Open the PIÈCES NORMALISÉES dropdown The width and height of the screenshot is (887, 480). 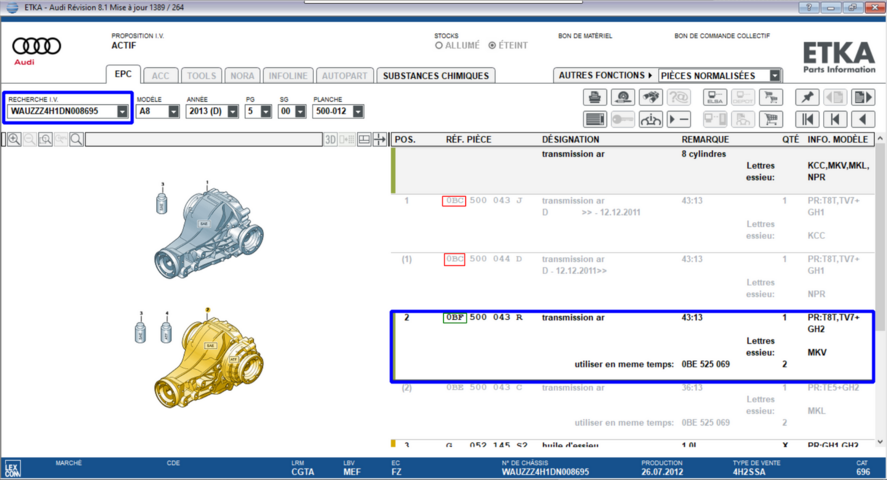[775, 75]
